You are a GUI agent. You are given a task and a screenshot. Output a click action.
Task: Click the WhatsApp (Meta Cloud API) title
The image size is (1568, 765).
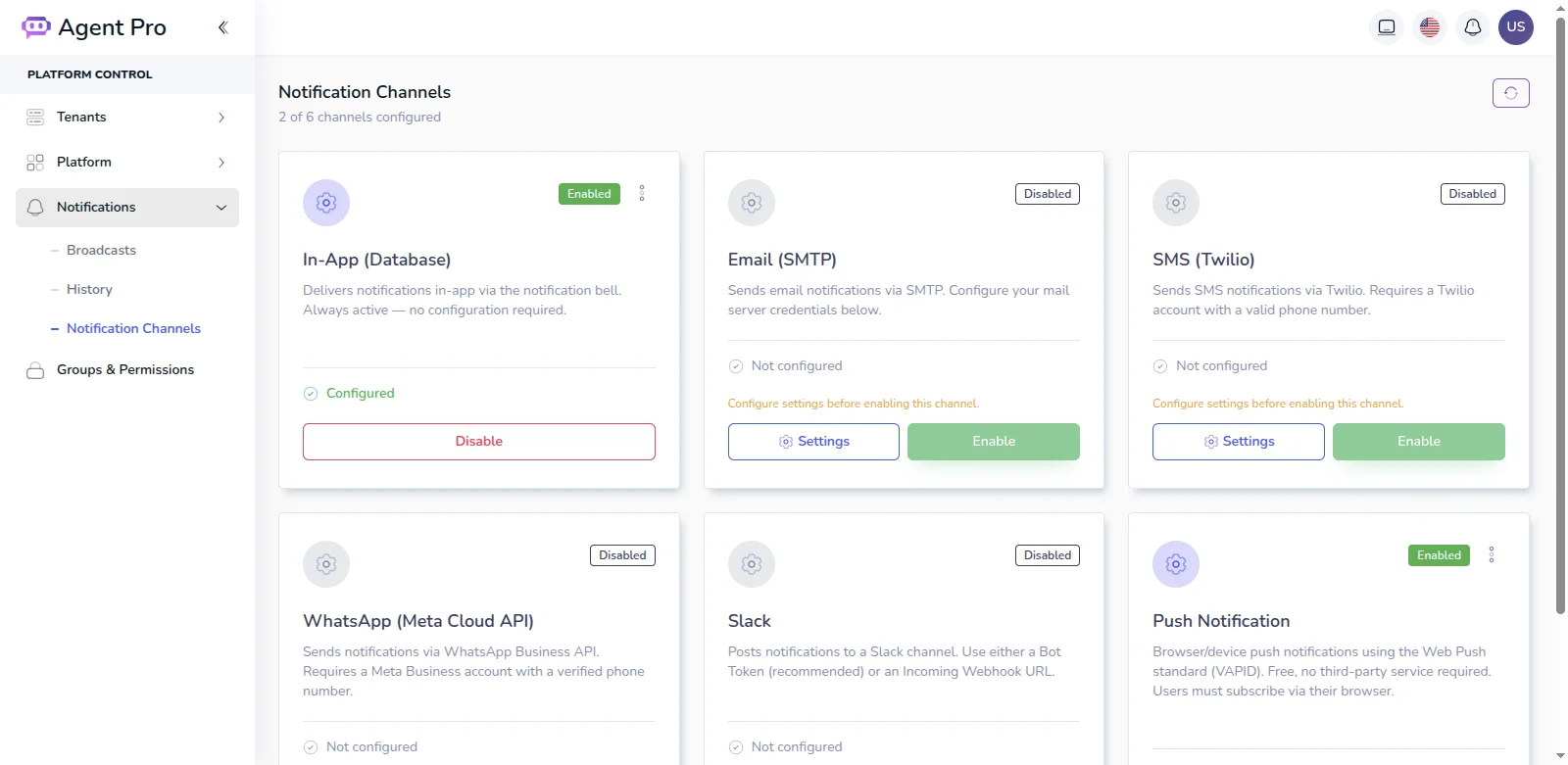[x=418, y=621]
